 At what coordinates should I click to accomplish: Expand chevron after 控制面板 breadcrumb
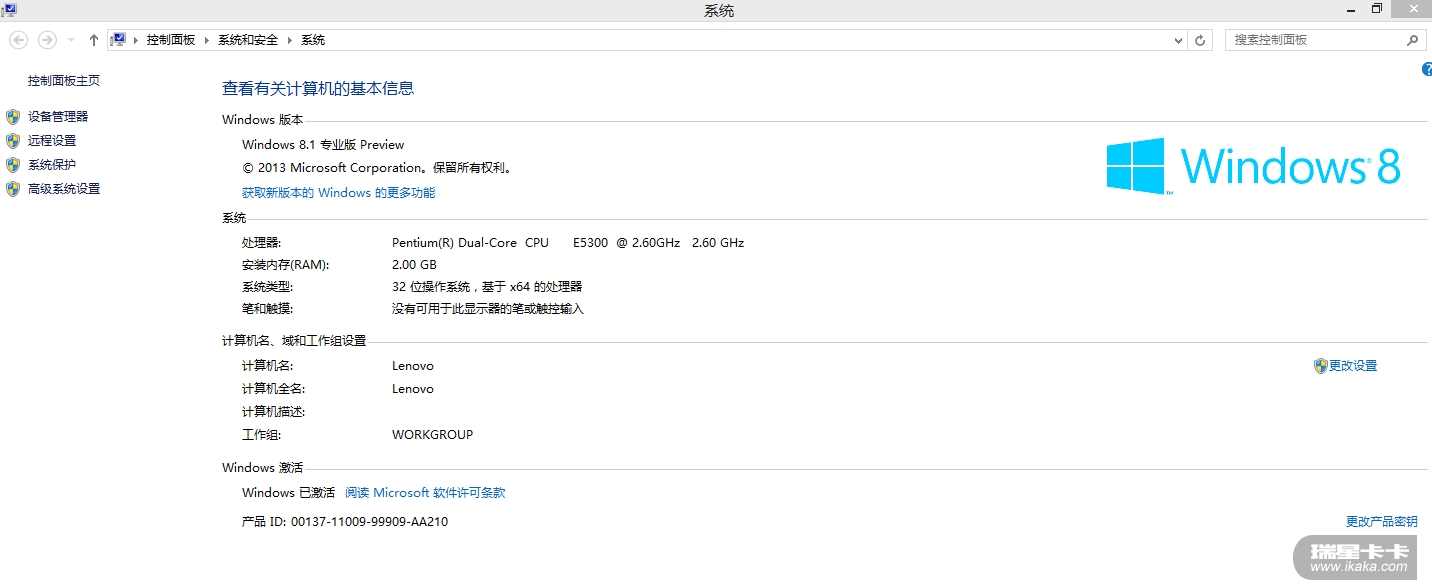pyautogui.click(x=208, y=40)
